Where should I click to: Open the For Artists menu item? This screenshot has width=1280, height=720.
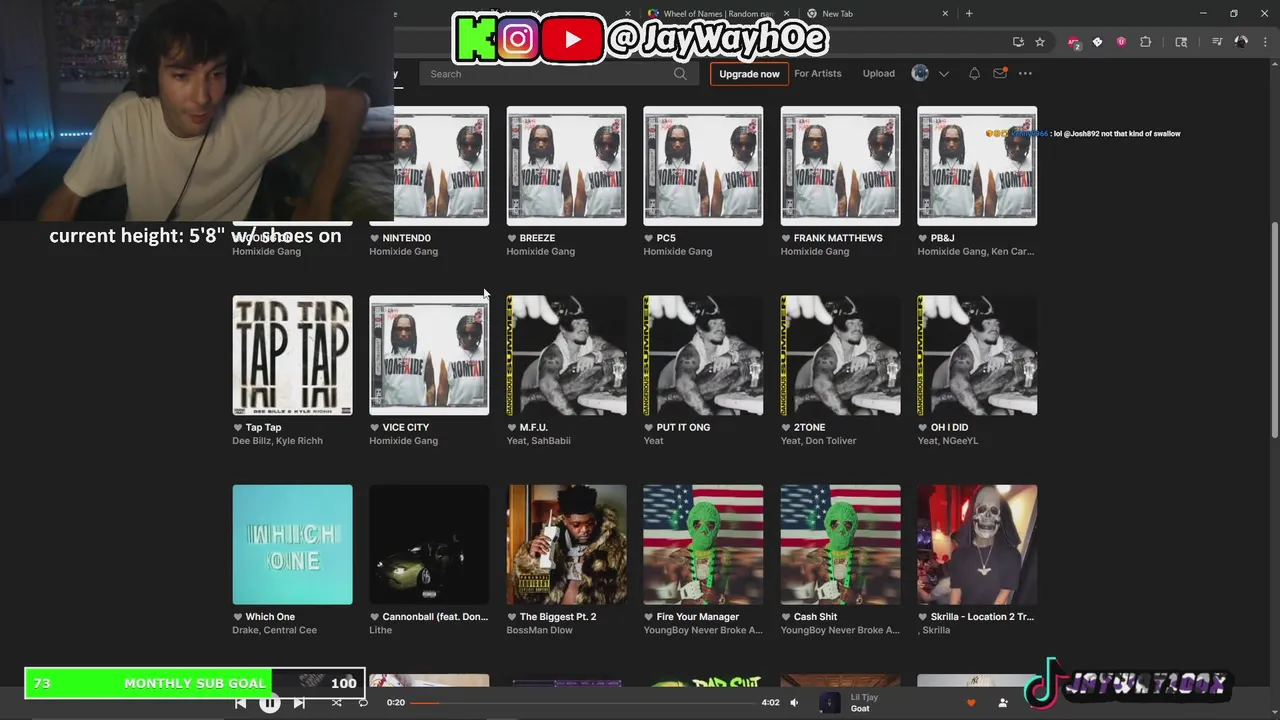[818, 73]
